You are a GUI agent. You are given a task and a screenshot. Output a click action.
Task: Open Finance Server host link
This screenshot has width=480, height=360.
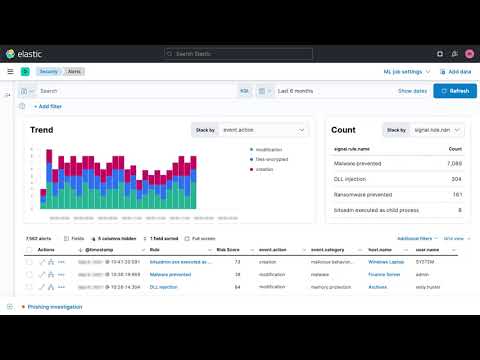384,275
